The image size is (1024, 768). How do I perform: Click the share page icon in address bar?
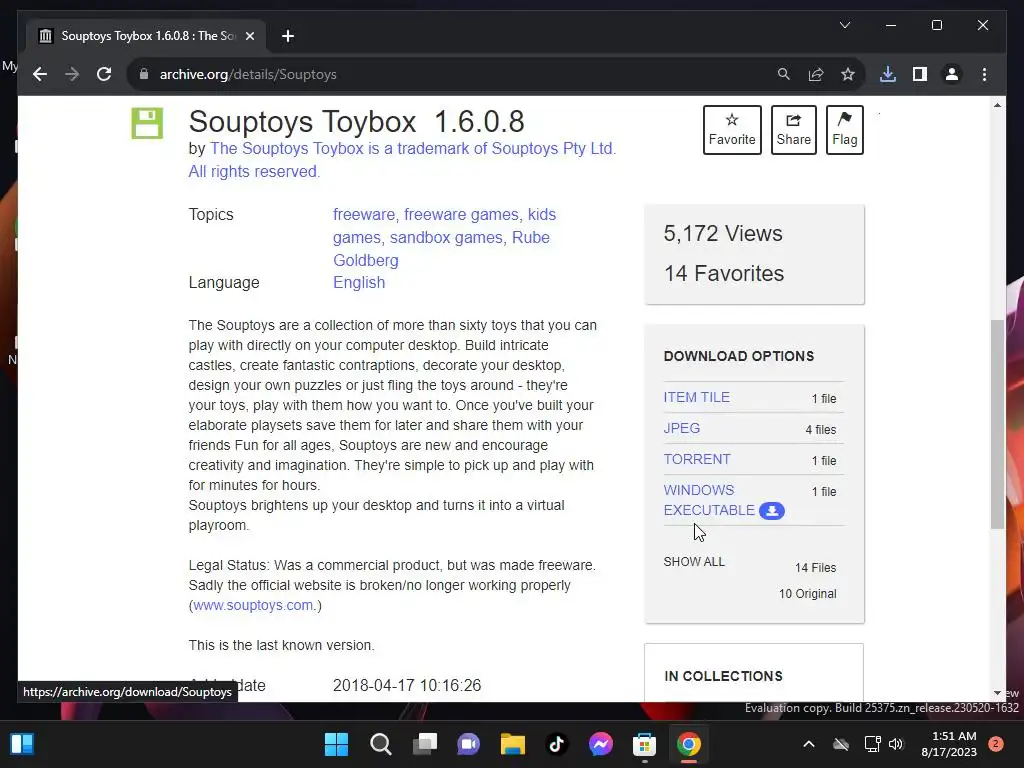816,74
